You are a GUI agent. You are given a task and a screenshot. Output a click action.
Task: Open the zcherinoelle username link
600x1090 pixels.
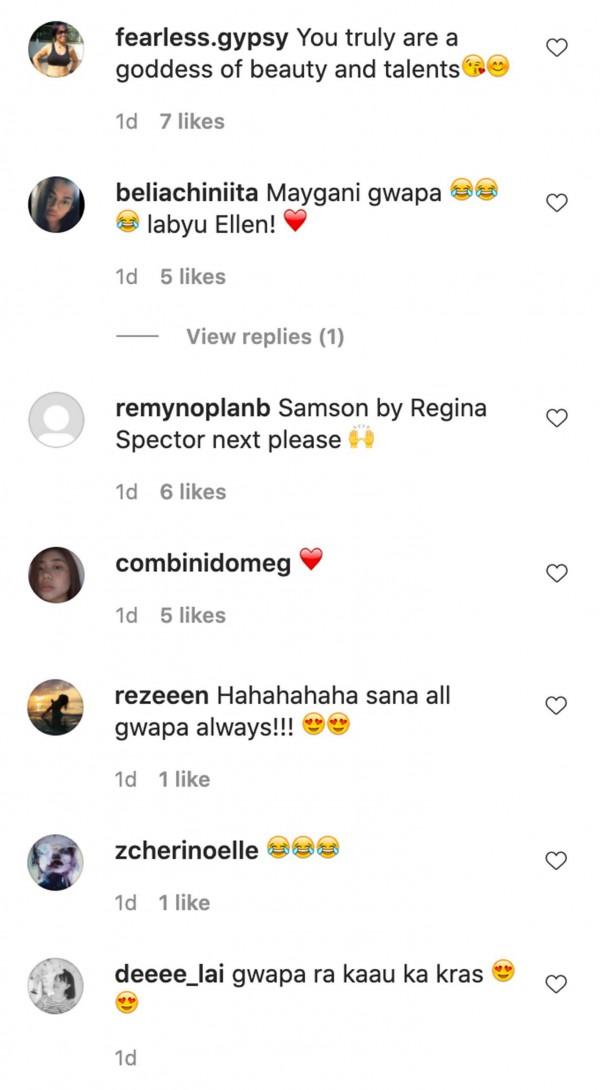[x=187, y=850]
